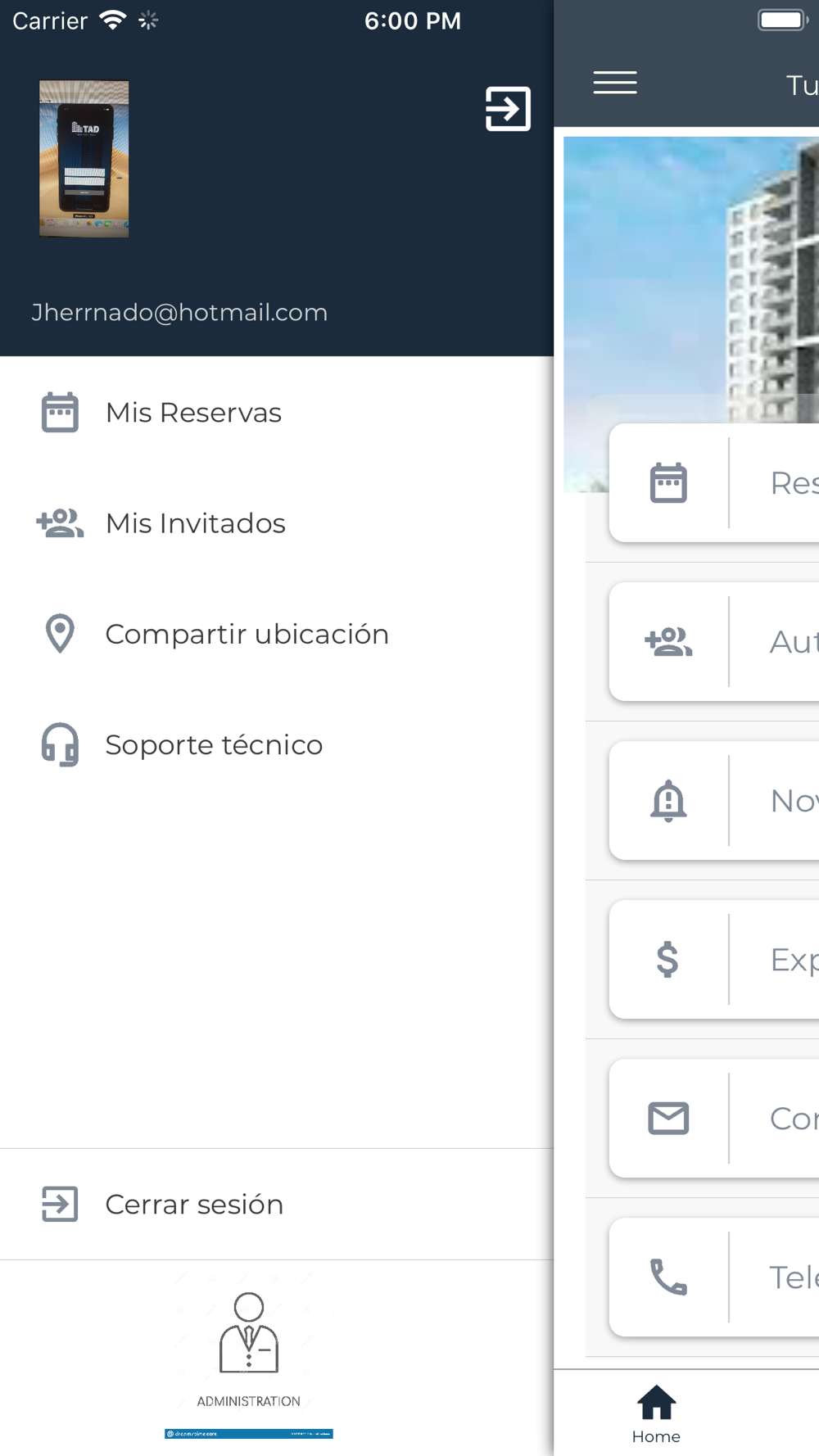Toggle the hamburger menu icon
The image size is (819, 1456).
(x=615, y=83)
